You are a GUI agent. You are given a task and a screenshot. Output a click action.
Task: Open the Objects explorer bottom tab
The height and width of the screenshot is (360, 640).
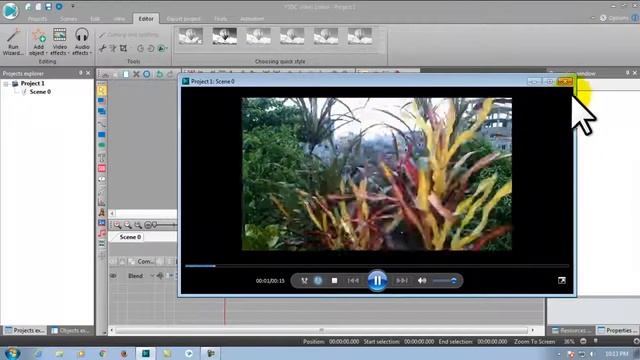click(70, 331)
